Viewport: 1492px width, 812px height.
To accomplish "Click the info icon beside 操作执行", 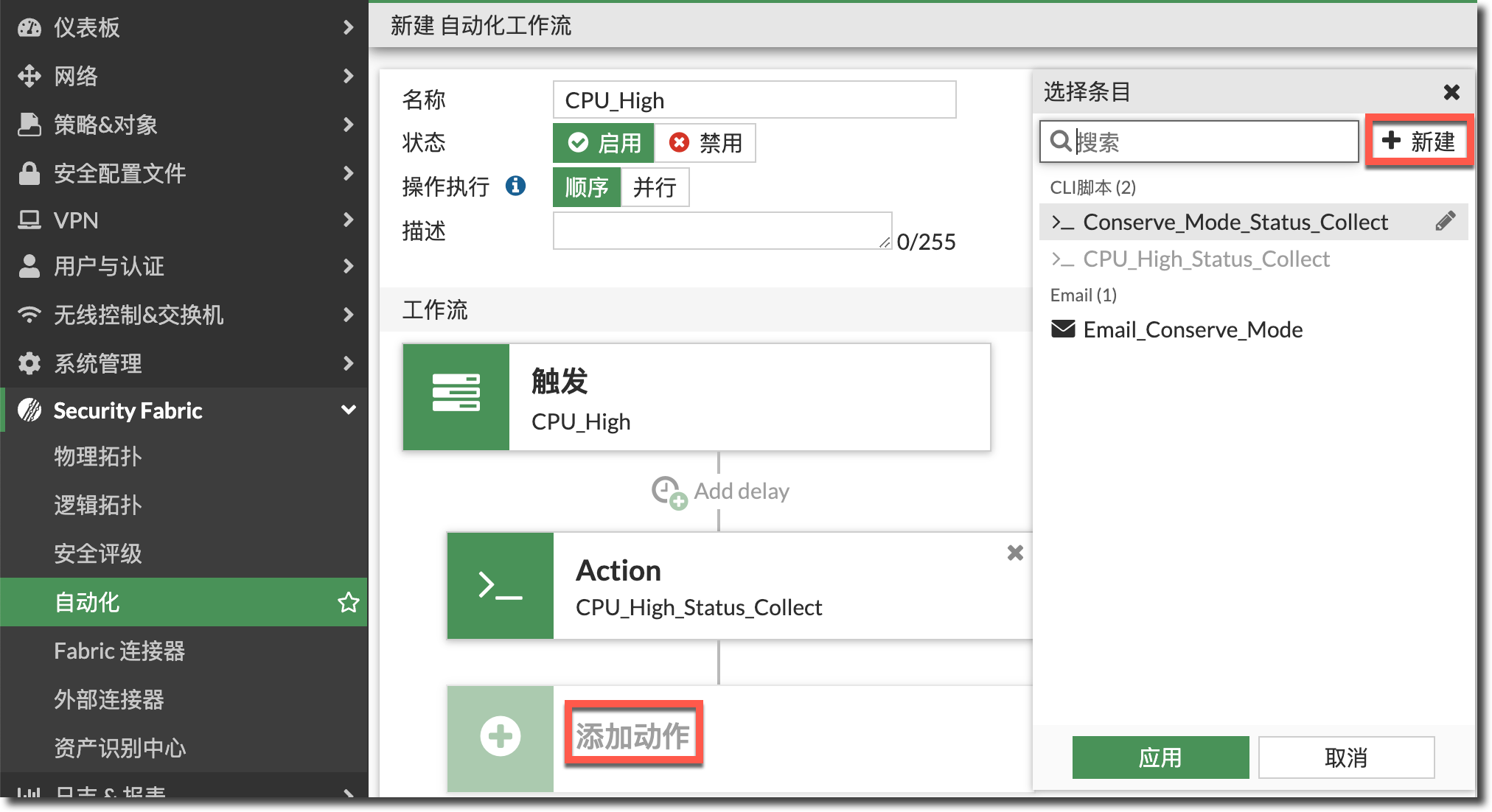I will point(515,186).
